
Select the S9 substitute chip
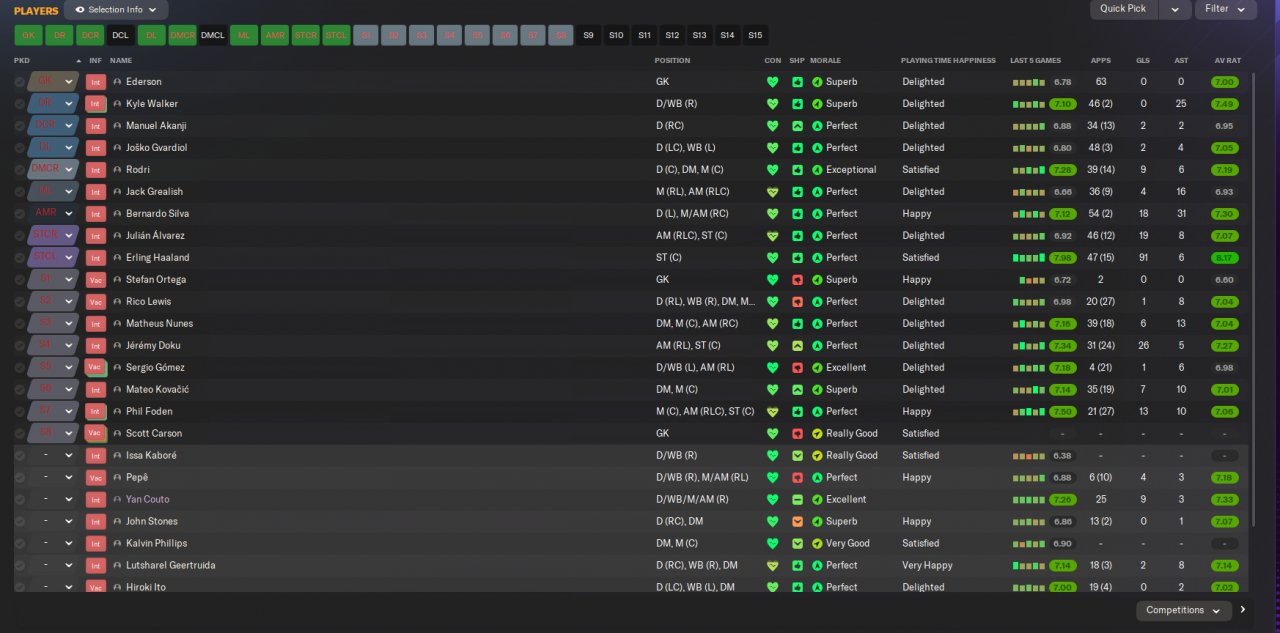pyautogui.click(x=588, y=35)
